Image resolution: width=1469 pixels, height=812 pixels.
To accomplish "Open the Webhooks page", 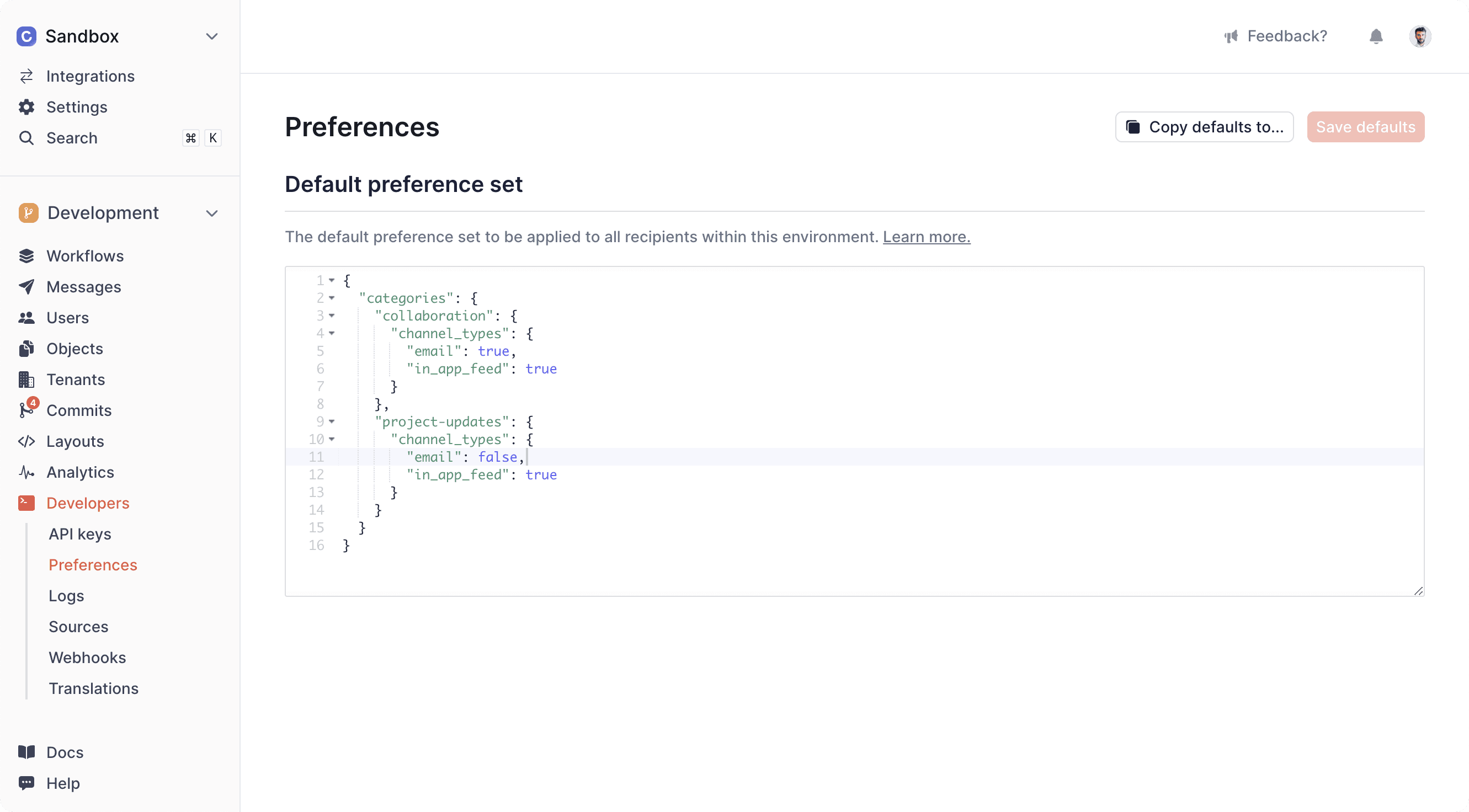I will (87, 657).
